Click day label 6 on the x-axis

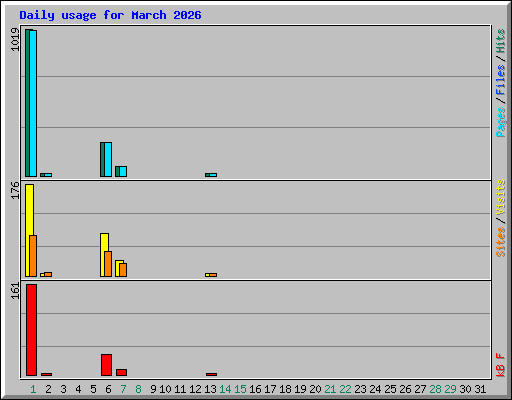tap(108, 389)
